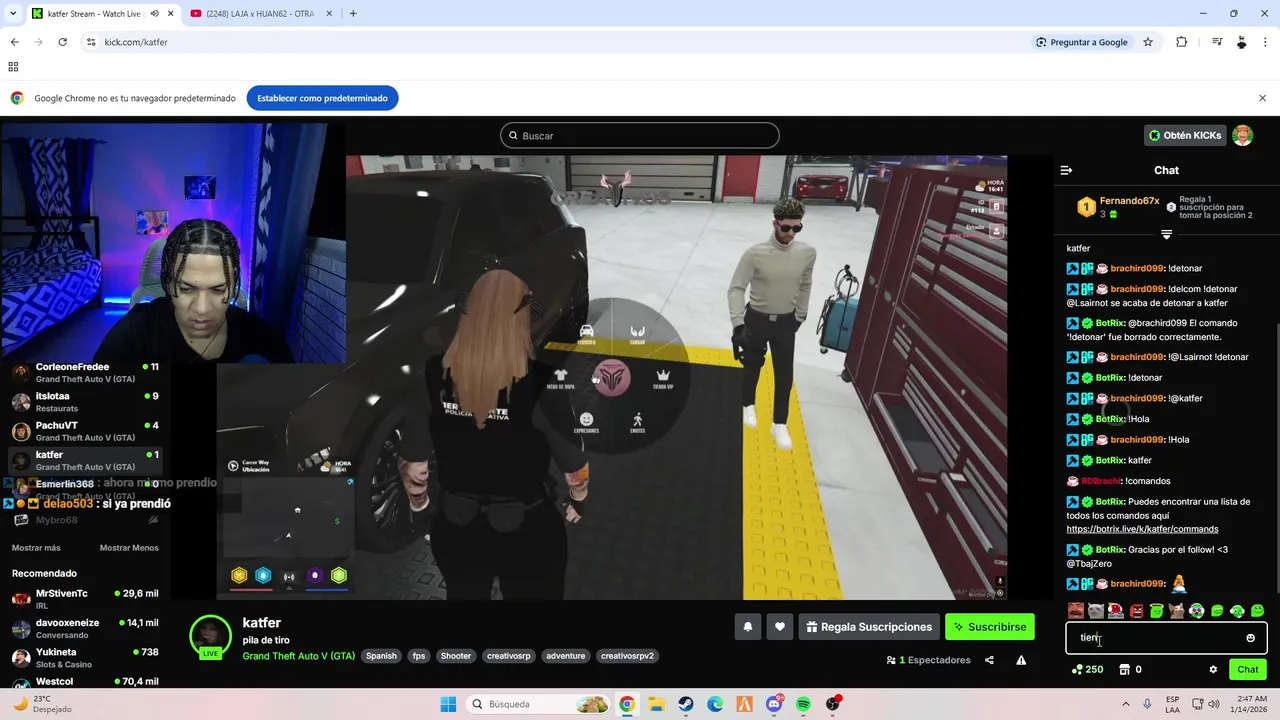Open the botrix.live commands link

point(1142,529)
